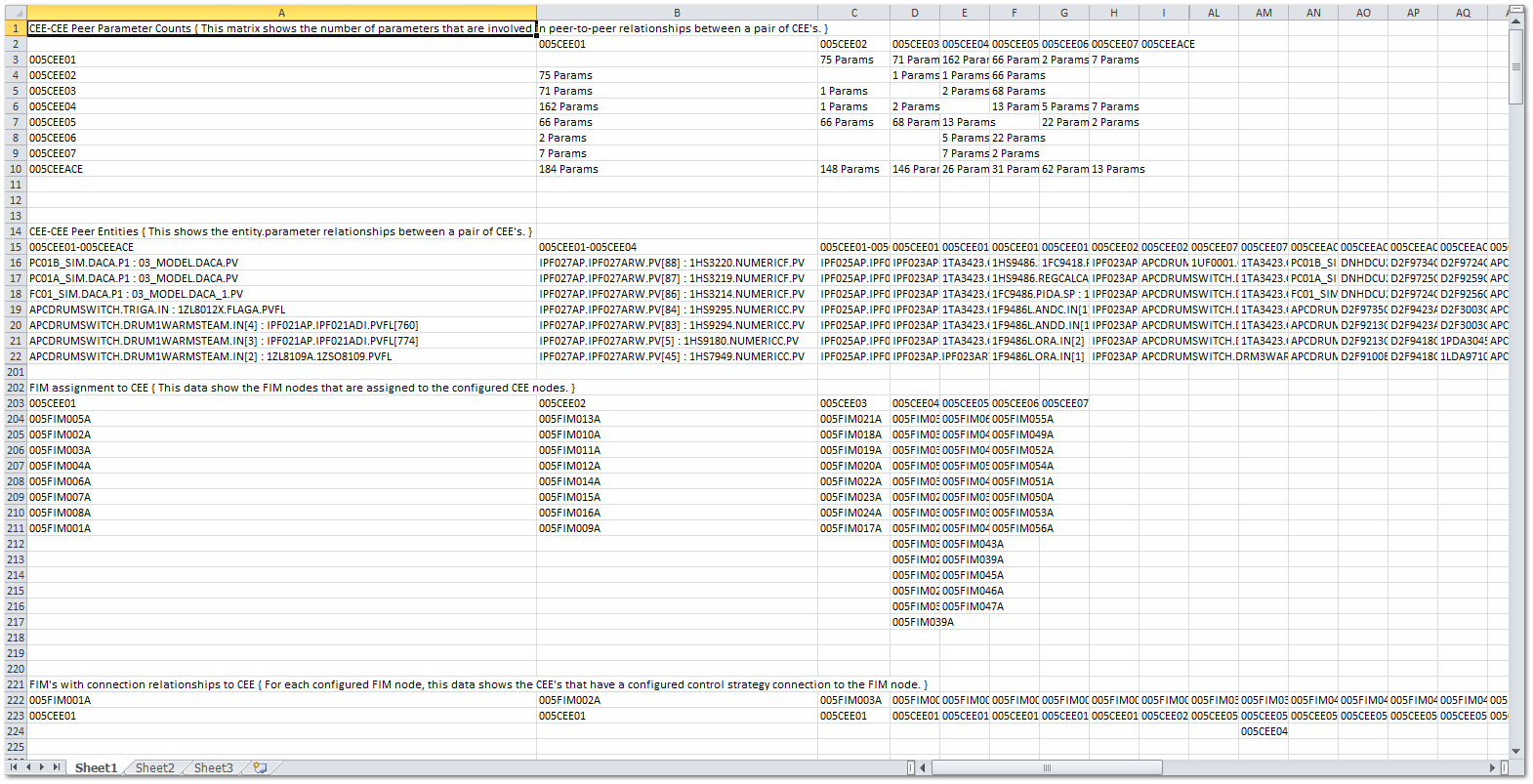The width and height of the screenshot is (1533, 784).
Task: Select the cell ending in '1HS7949.NUMERICC.PV'
Action: click(677, 356)
